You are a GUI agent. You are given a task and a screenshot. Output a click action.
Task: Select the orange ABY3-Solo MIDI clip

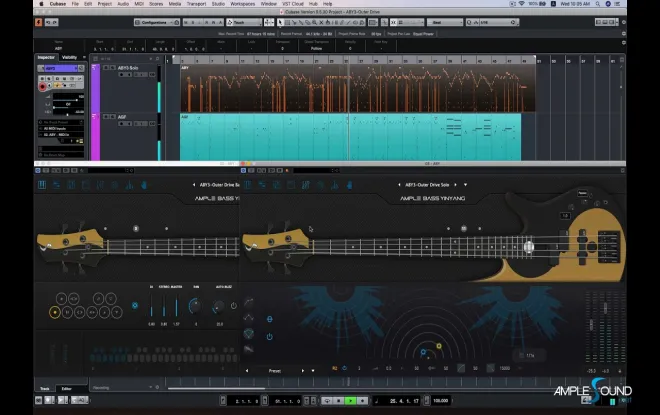[x=358, y=88]
